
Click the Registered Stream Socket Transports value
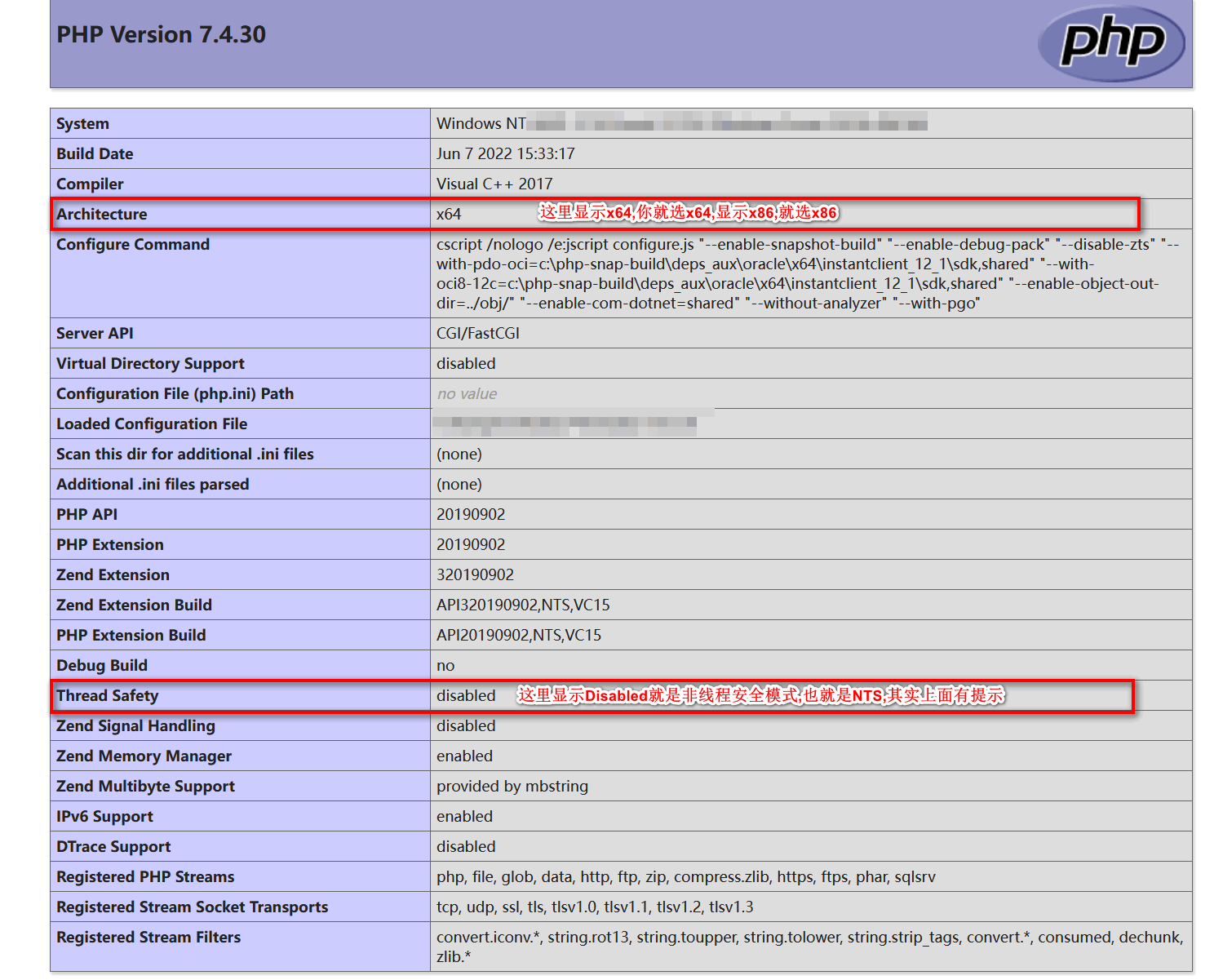[595, 907]
